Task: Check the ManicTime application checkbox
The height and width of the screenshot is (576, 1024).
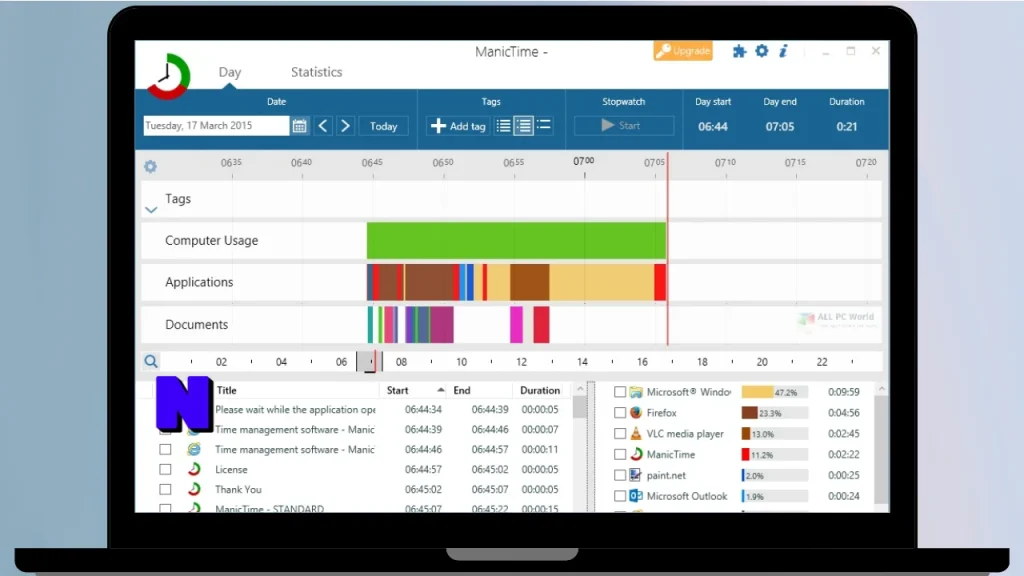Action: pos(620,455)
